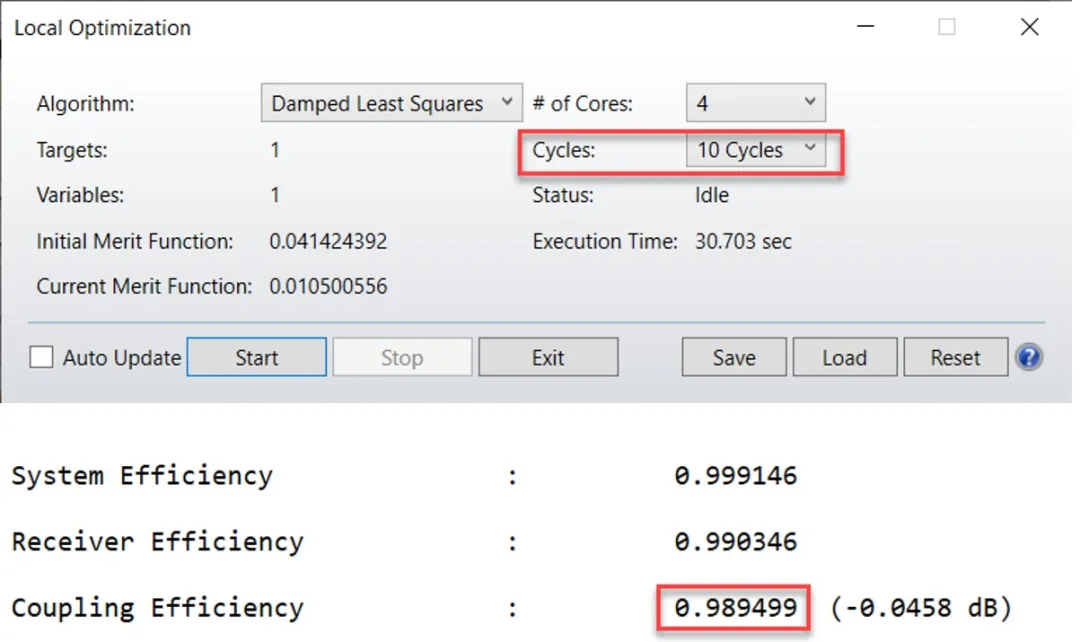The width and height of the screenshot is (1080, 642).
Task: Click the Local Optimization title bar text
Action: 102,28
